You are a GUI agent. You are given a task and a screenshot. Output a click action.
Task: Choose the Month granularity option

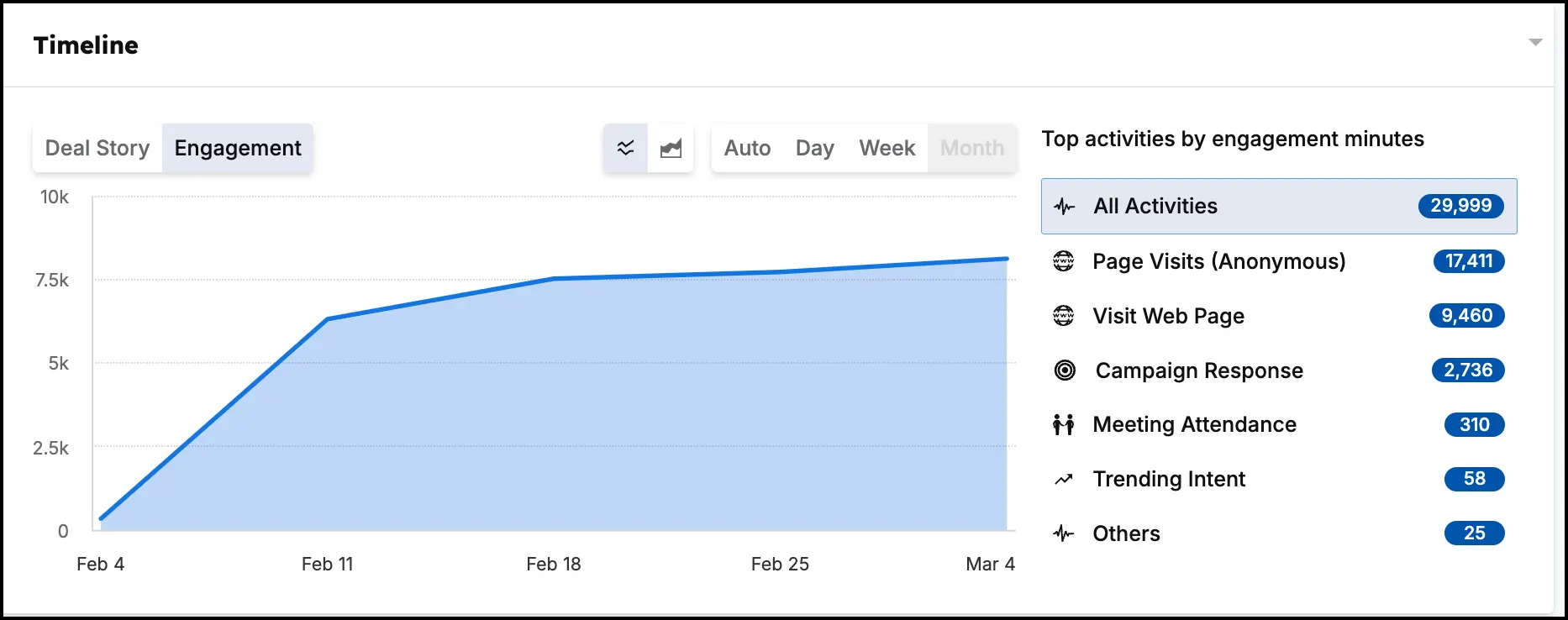click(x=972, y=149)
